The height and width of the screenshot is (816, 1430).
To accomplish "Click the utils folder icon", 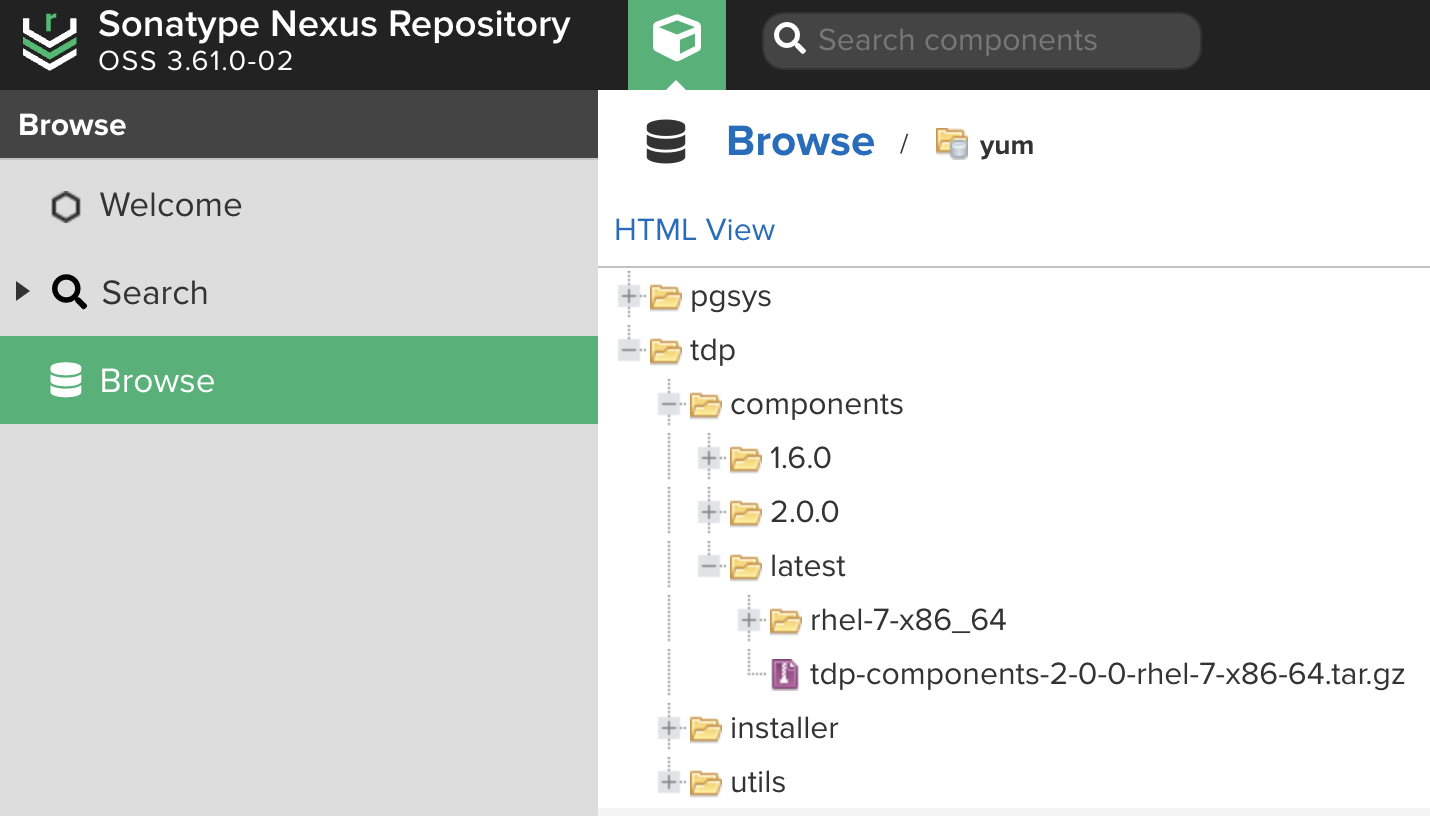I will coord(705,783).
